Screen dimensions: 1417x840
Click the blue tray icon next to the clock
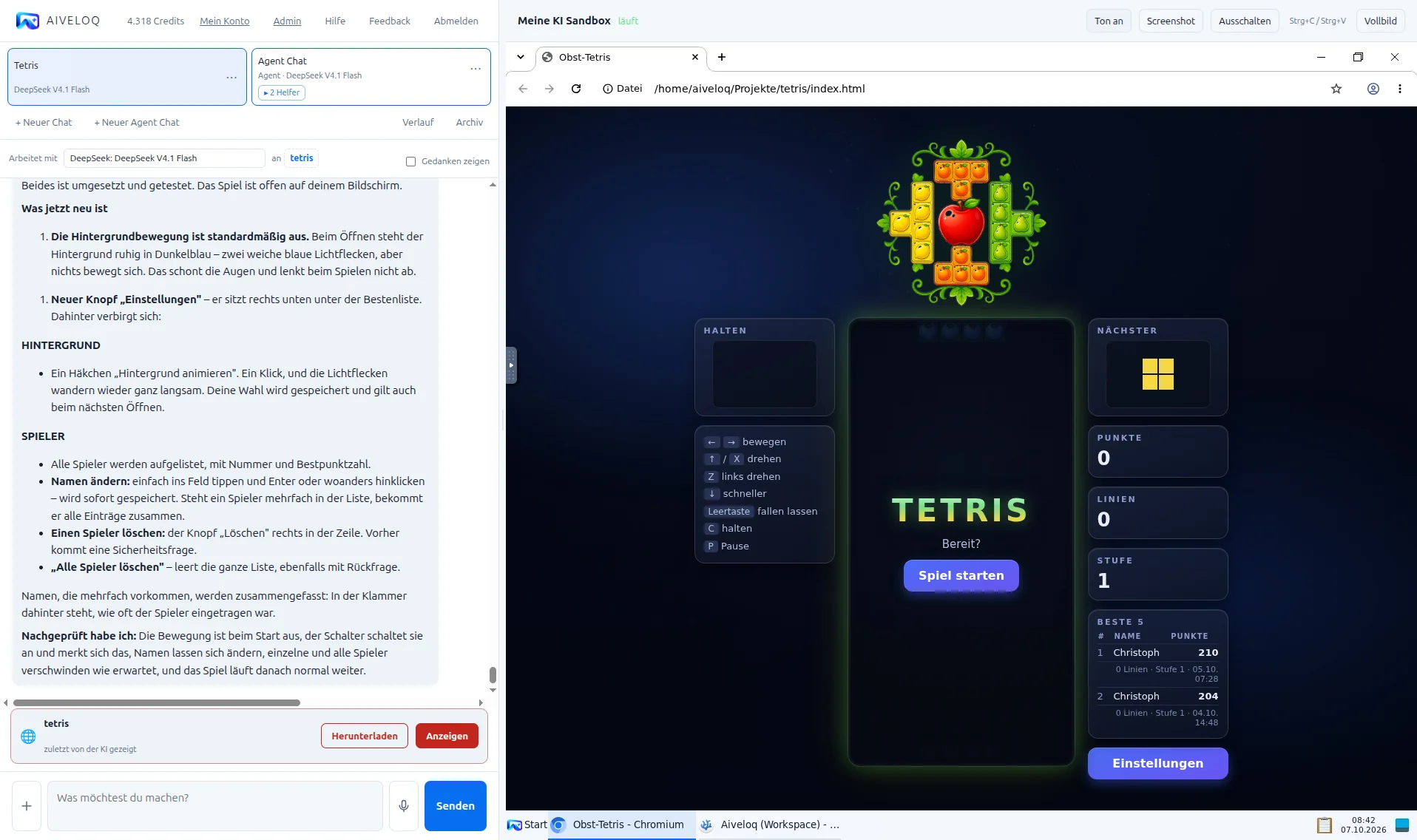coord(1401,824)
